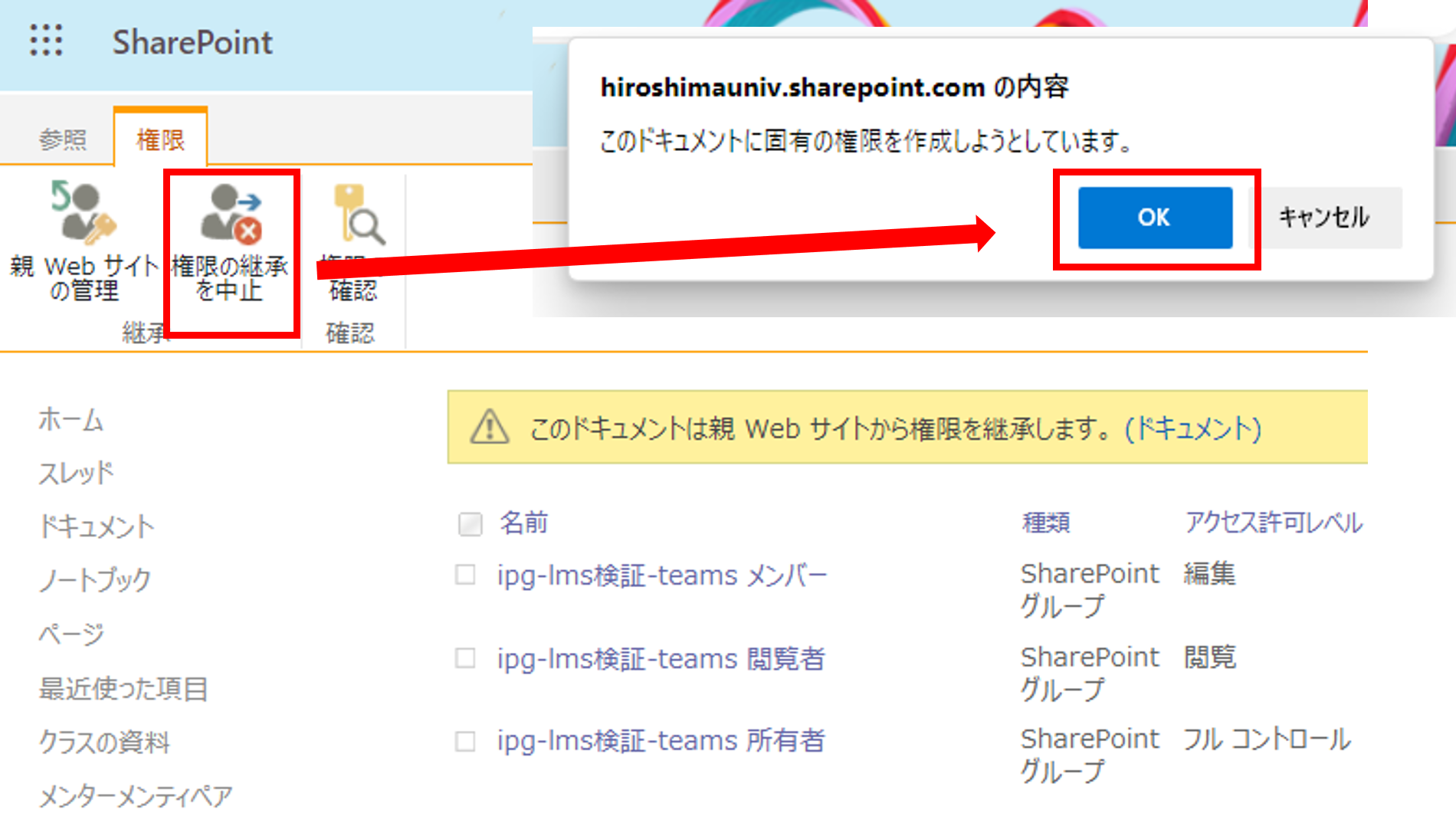Open the ipg-lms検証-teams 閲覧者 group link
The height and width of the screenshot is (813, 1456).
(x=661, y=658)
